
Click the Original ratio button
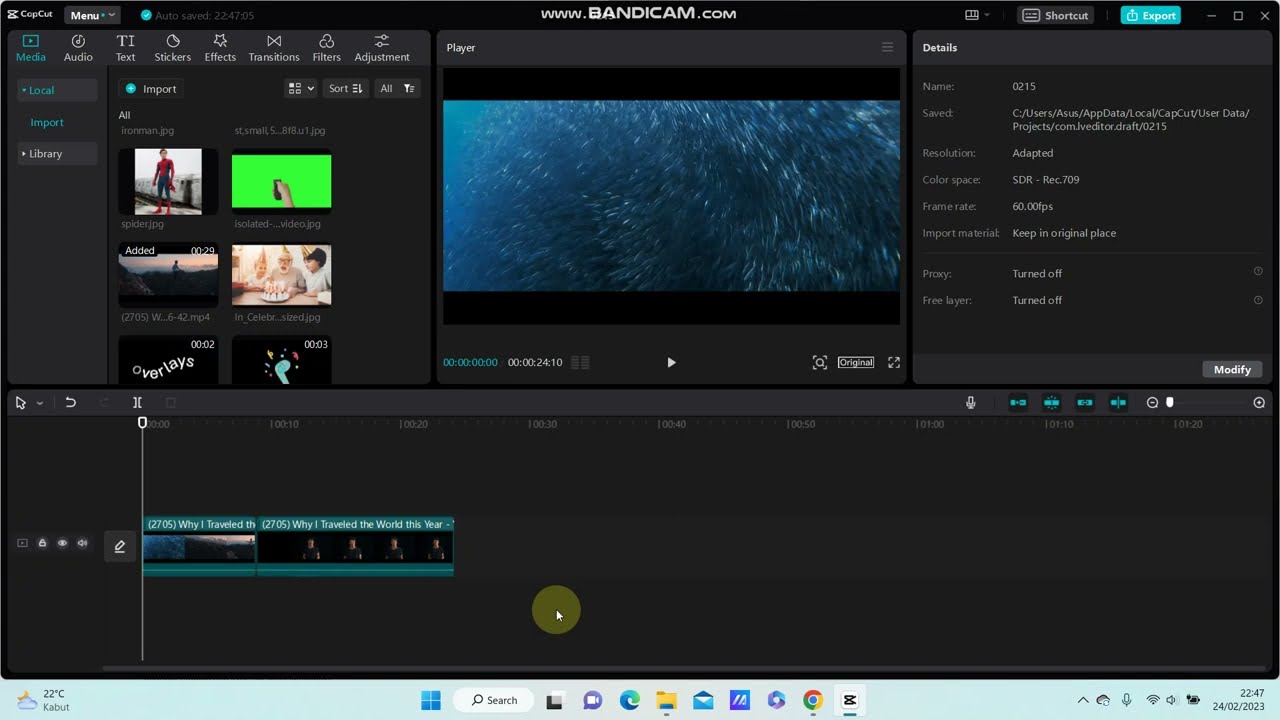tap(856, 362)
